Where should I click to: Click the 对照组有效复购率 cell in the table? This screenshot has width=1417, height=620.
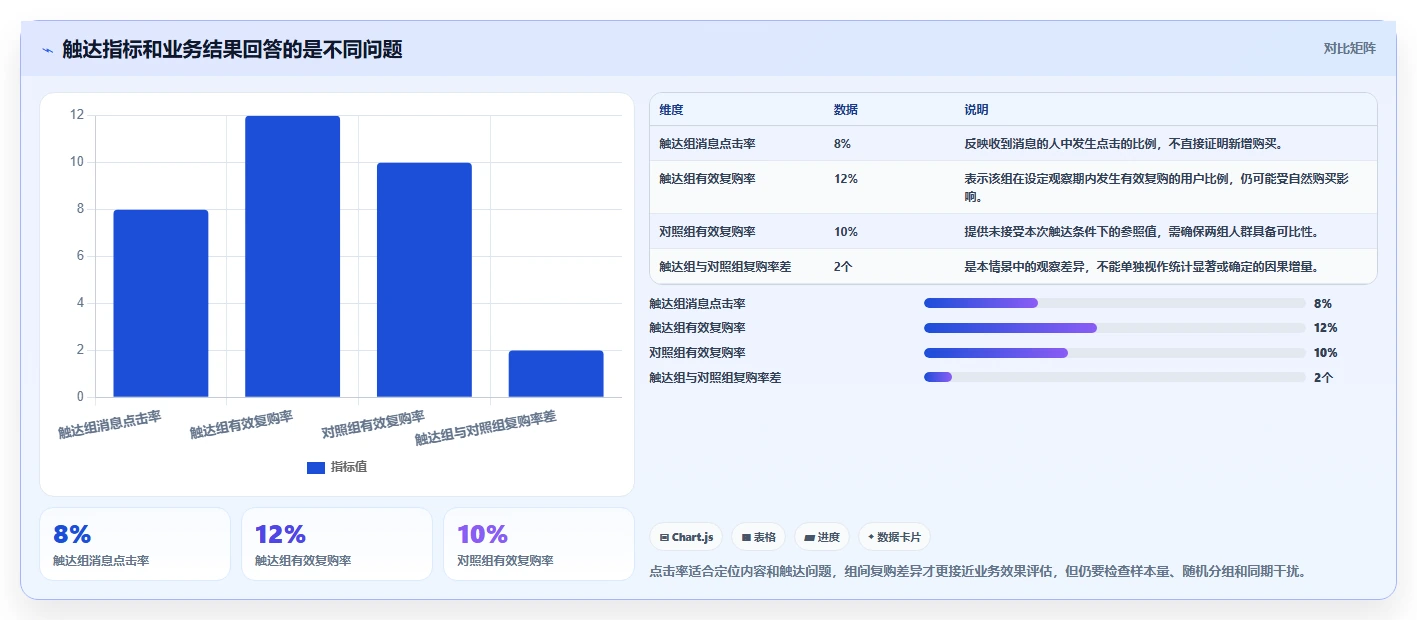[707, 232]
